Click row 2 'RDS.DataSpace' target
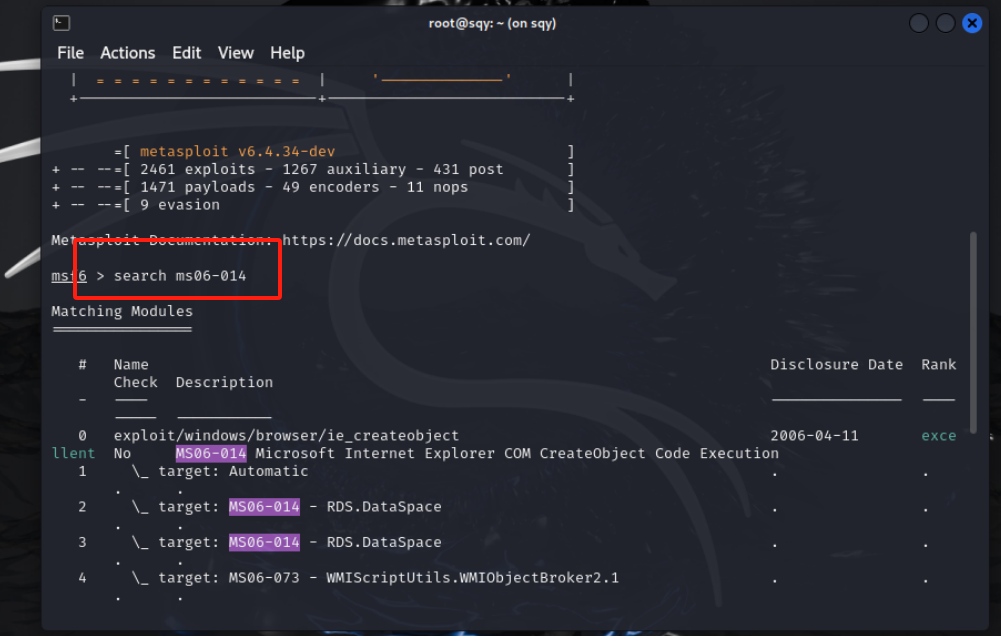The width and height of the screenshot is (1001, 636). 384,507
